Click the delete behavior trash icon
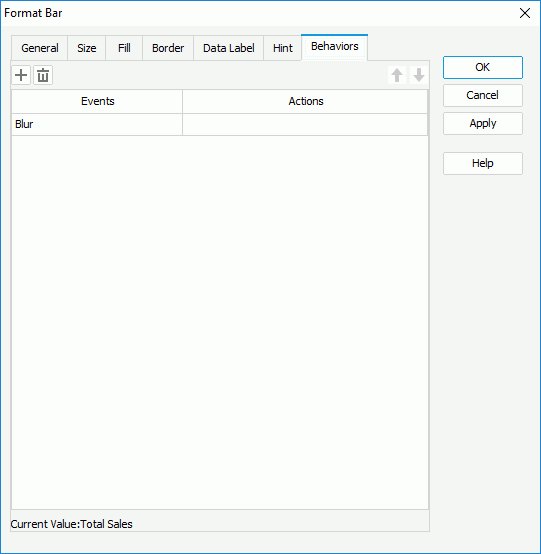The width and height of the screenshot is (541, 554). pyautogui.click(x=43, y=75)
